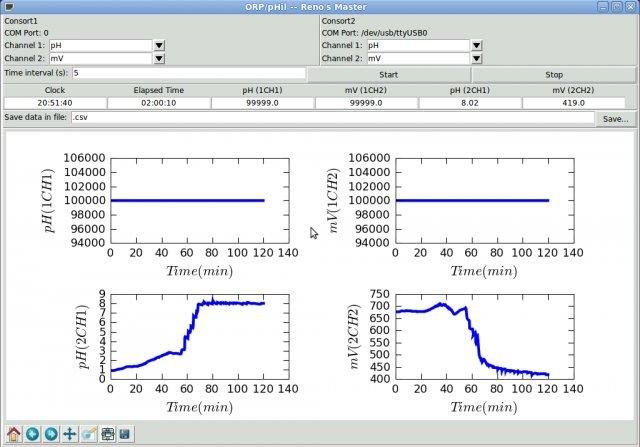Click the Save data in file label
The height and width of the screenshot is (447, 640).
(36, 117)
